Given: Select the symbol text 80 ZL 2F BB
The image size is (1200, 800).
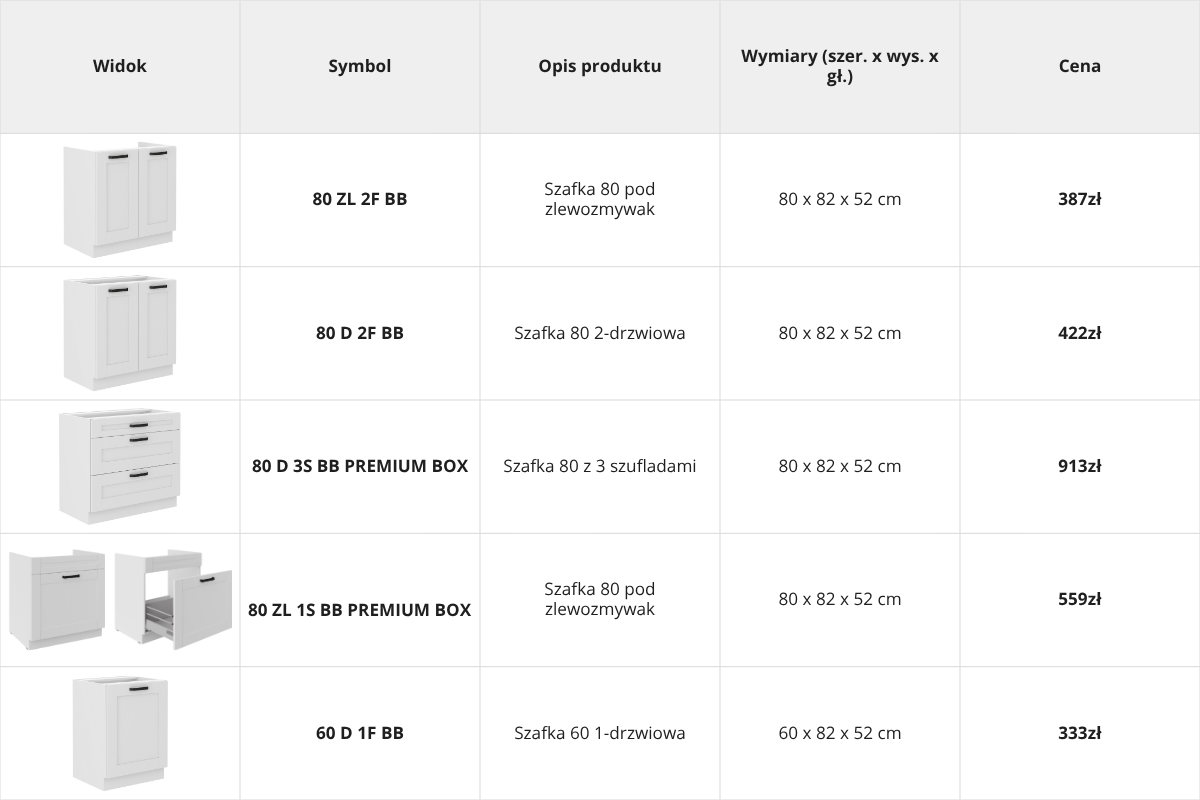Looking at the screenshot, I should coord(360,199).
